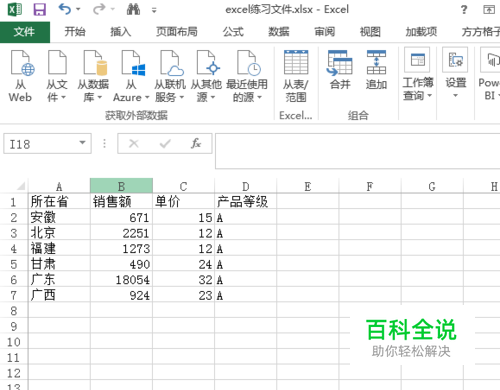Click cell containing 福建
Image resolution: width=500 pixels, height=390 pixels.
tap(59, 249)
